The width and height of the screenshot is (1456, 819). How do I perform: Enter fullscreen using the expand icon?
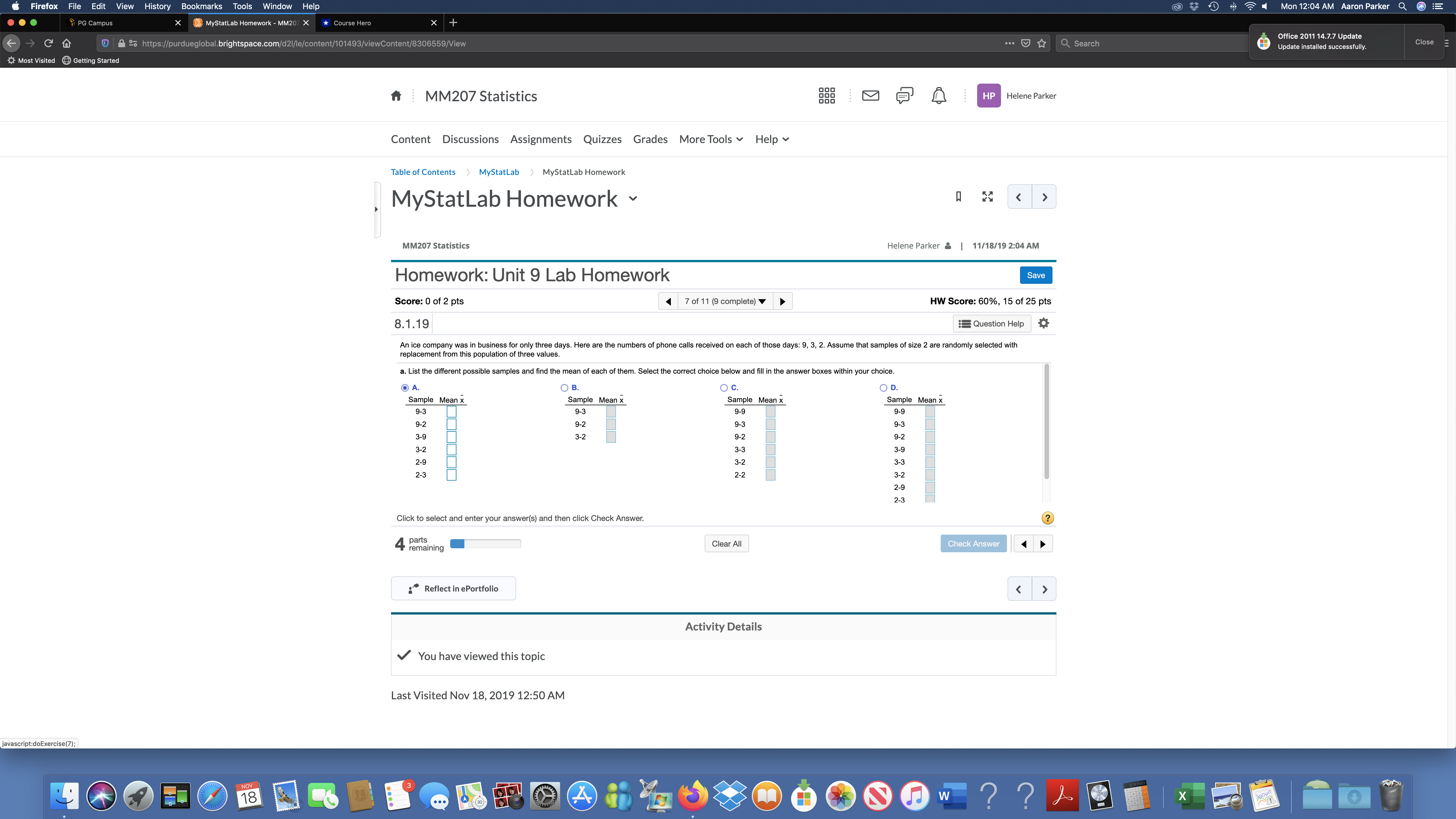coord(987,196)
